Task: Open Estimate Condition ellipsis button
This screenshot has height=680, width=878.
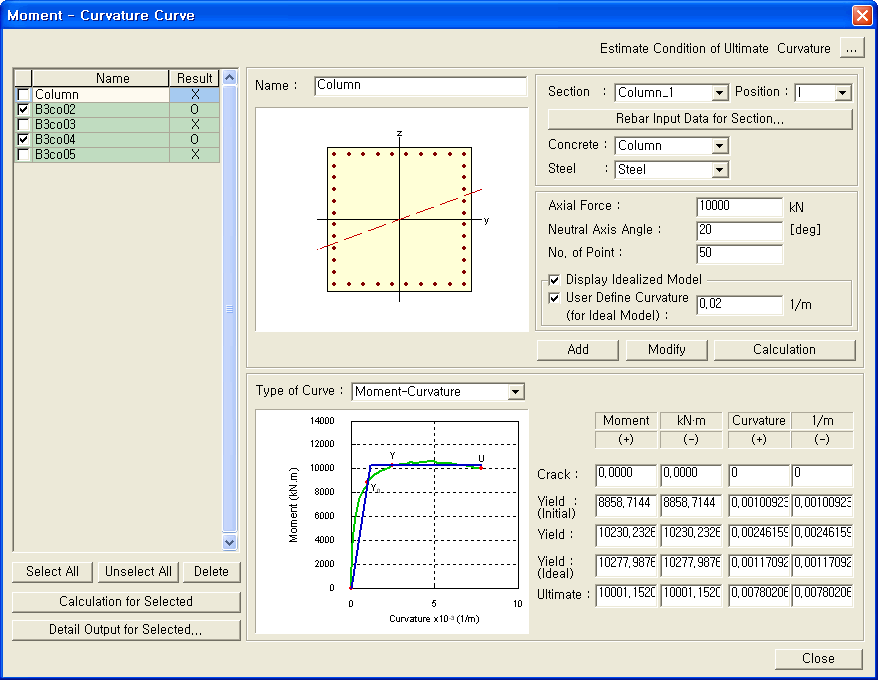Action: tap(851, 49)
